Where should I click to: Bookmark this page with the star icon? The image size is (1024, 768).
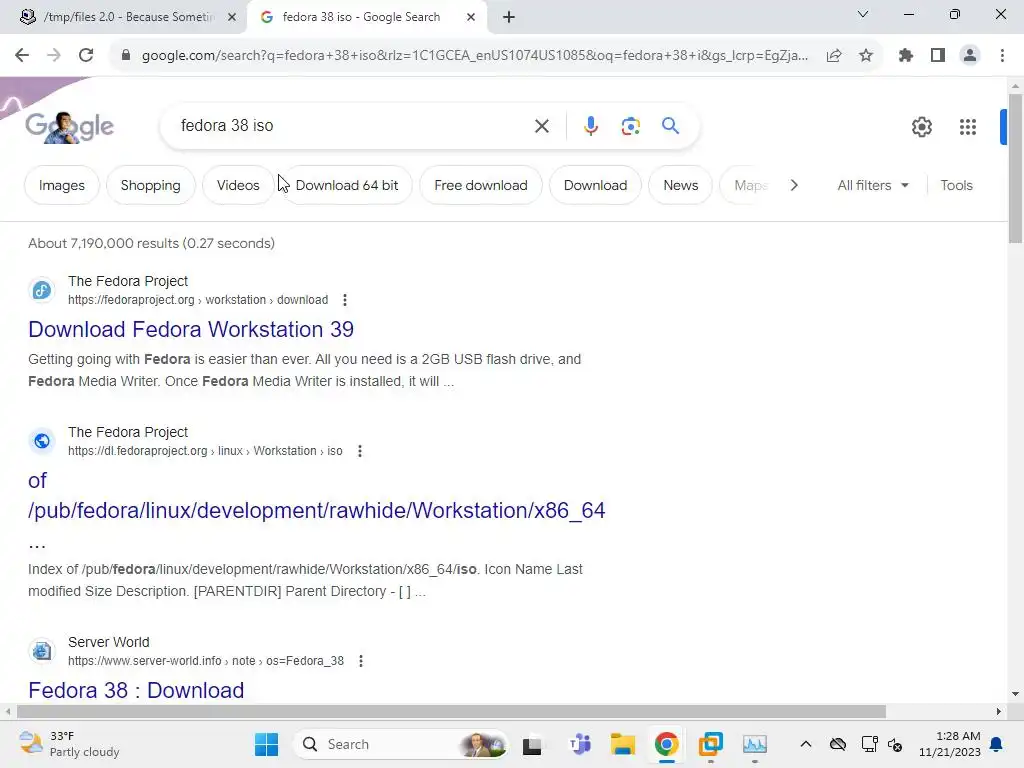[866, 56]
